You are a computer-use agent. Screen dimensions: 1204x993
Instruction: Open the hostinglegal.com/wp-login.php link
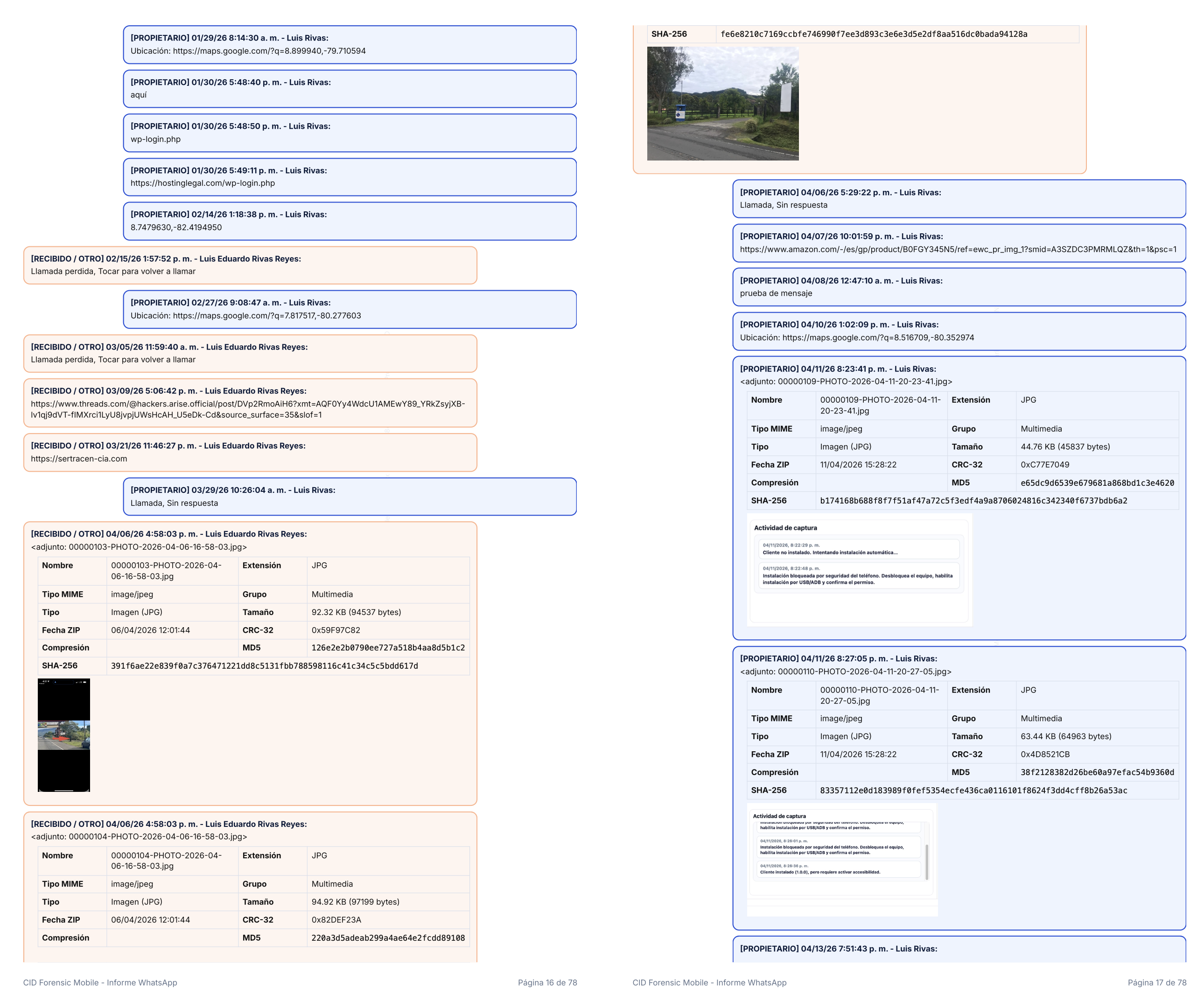coord(203,183)
